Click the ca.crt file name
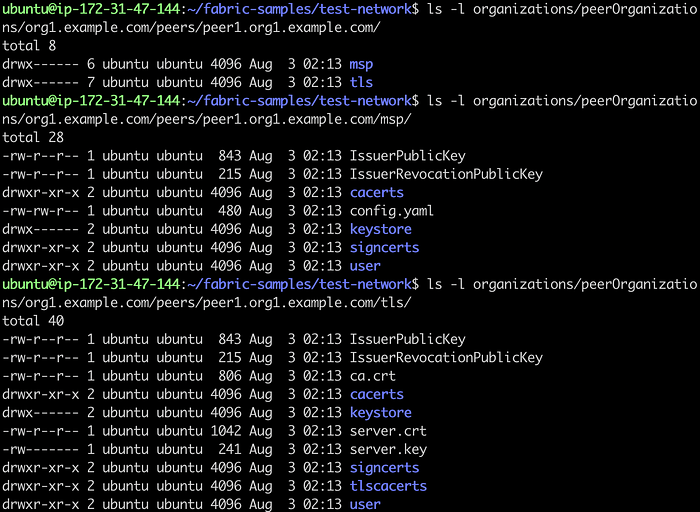Screen dimensions: 700x512 coord(373,376)
